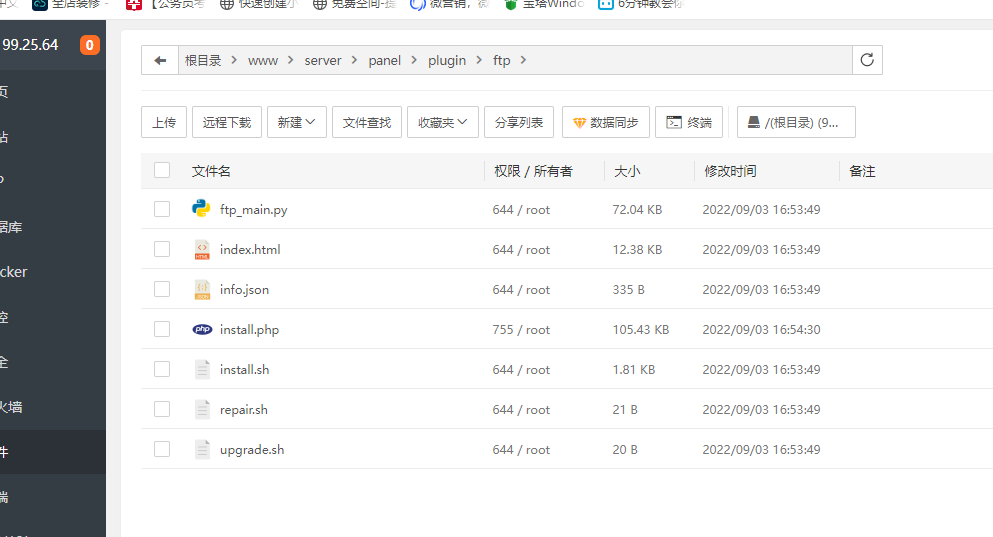The image size is (993, 537).
Task: Open the 分享列表 button
Action: click(x=519, y=122)
